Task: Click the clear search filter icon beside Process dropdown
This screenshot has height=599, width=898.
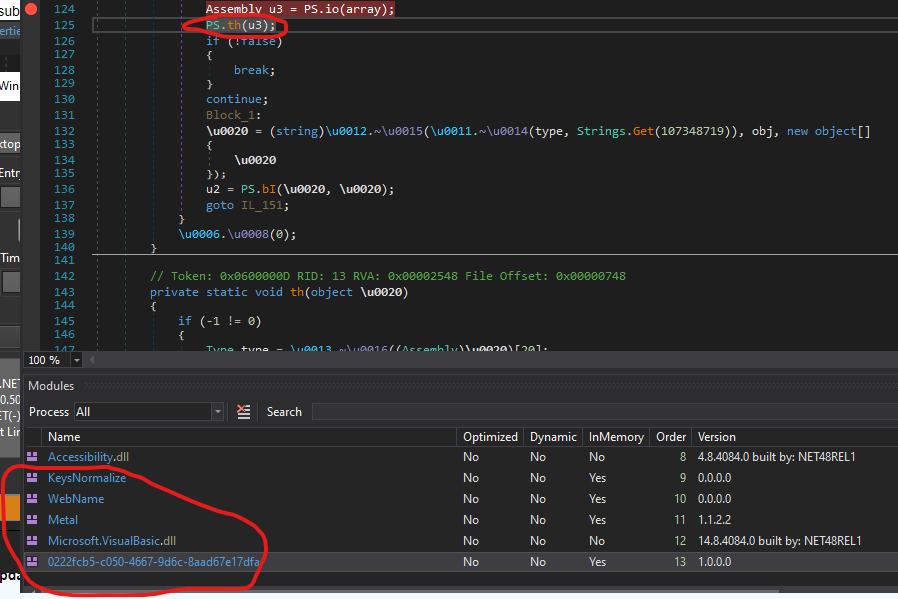Action: pyautogui.click(x=244, y=412)
